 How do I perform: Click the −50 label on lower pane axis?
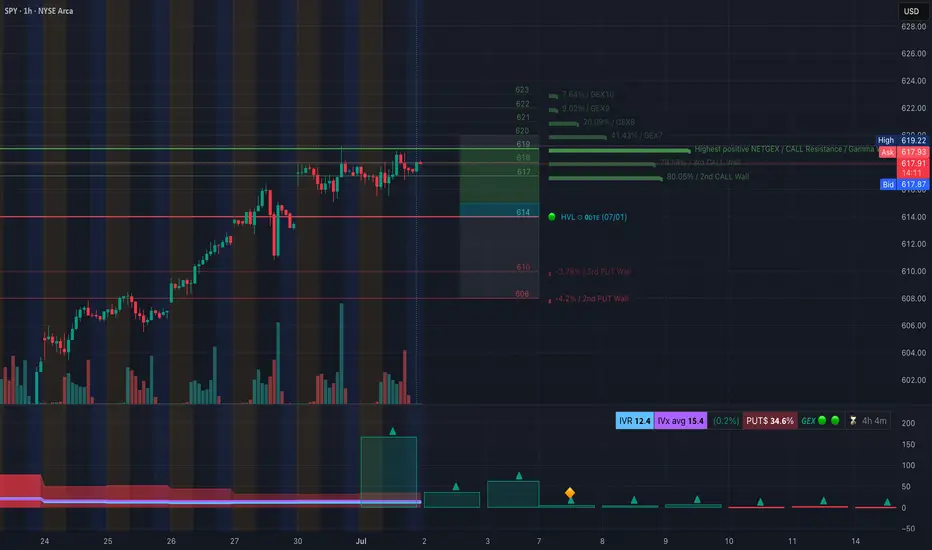[907, 529]
